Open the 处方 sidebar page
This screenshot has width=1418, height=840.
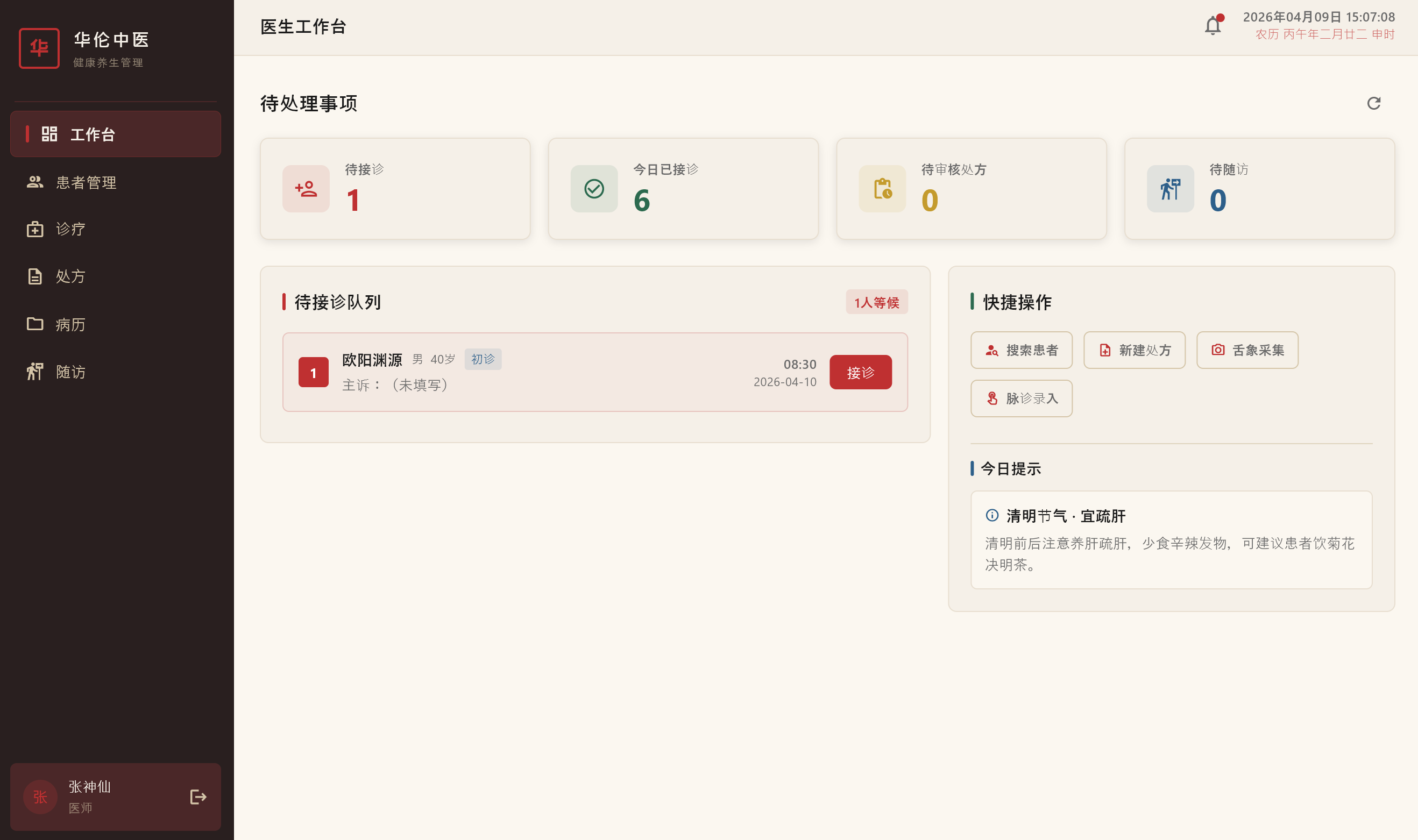coord(70,276)
